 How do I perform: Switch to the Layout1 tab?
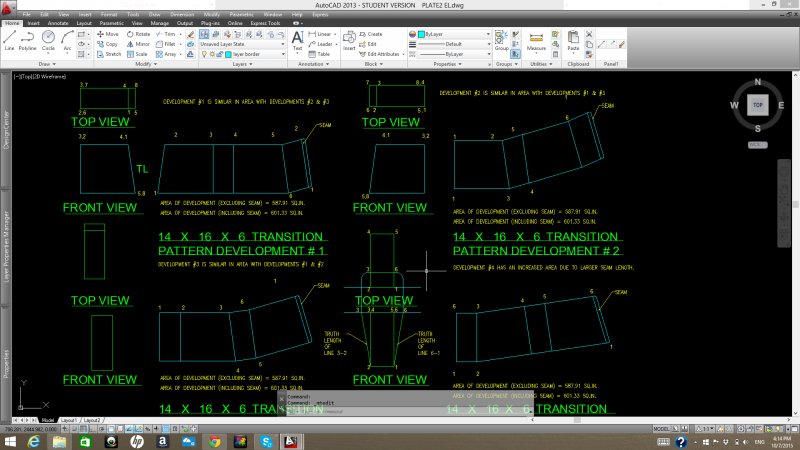pos(69,420)
